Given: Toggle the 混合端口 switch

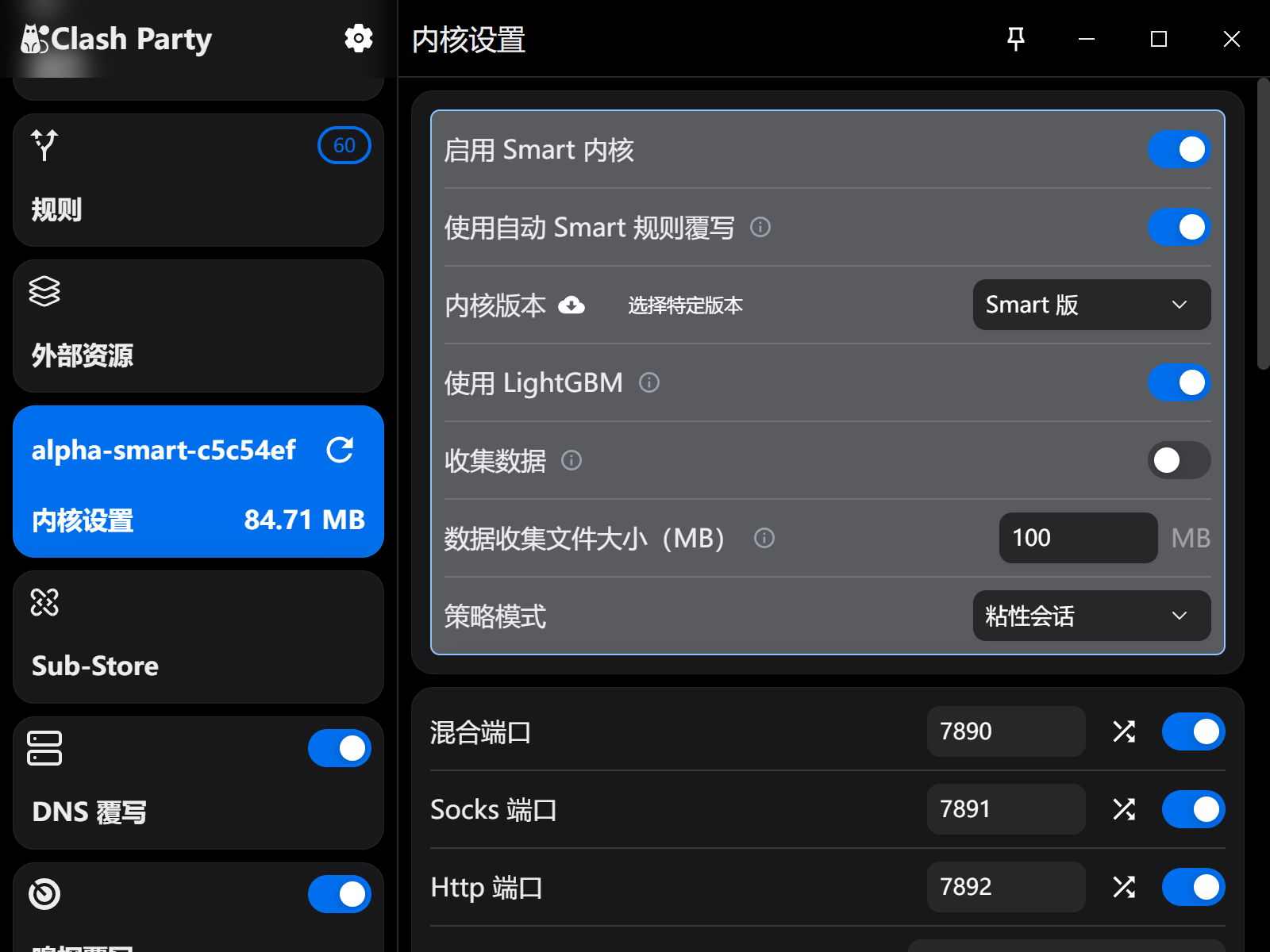Looking at the screenshot, I should coord(1193,731).
